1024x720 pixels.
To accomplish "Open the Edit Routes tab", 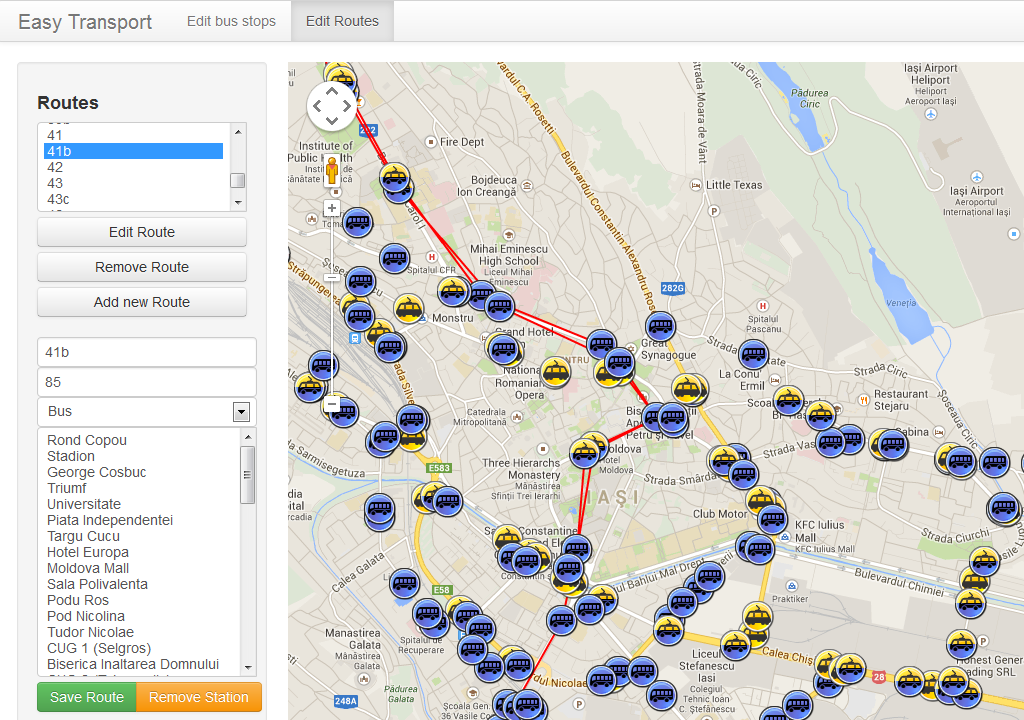I will 342,21.
